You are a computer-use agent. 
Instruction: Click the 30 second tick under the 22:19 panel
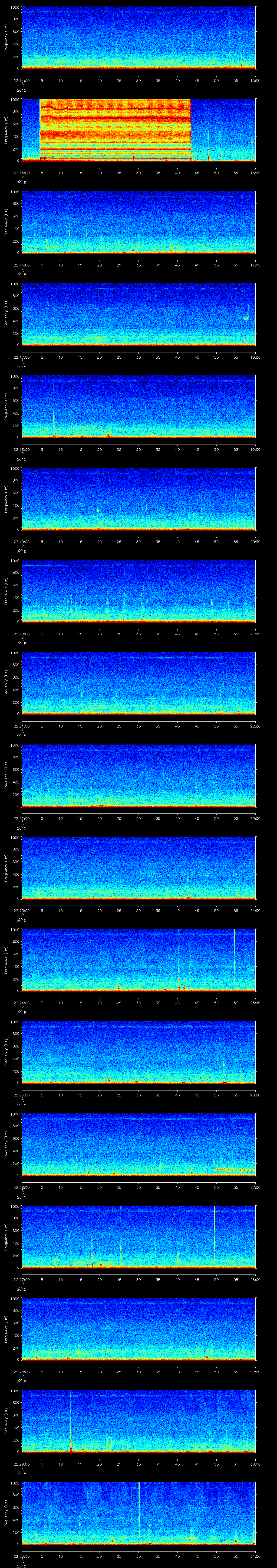click(139, 542)
